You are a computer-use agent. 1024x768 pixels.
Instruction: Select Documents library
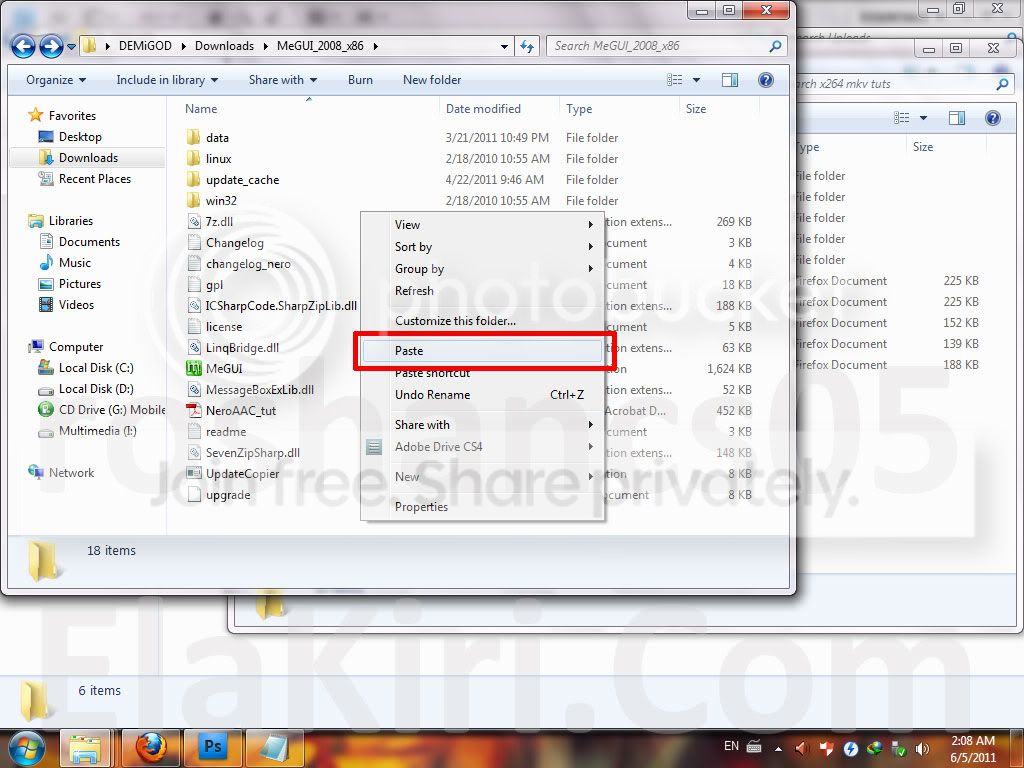[x=89, y=242]
